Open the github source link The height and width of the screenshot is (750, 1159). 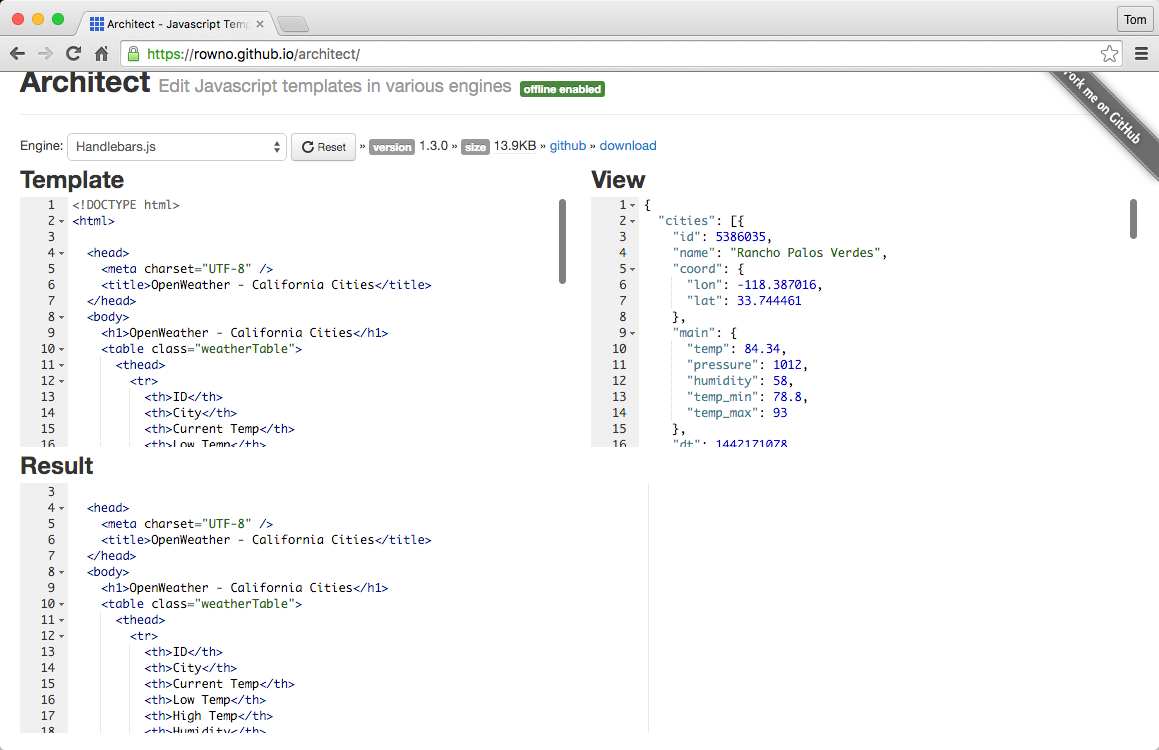click(567, 146)
